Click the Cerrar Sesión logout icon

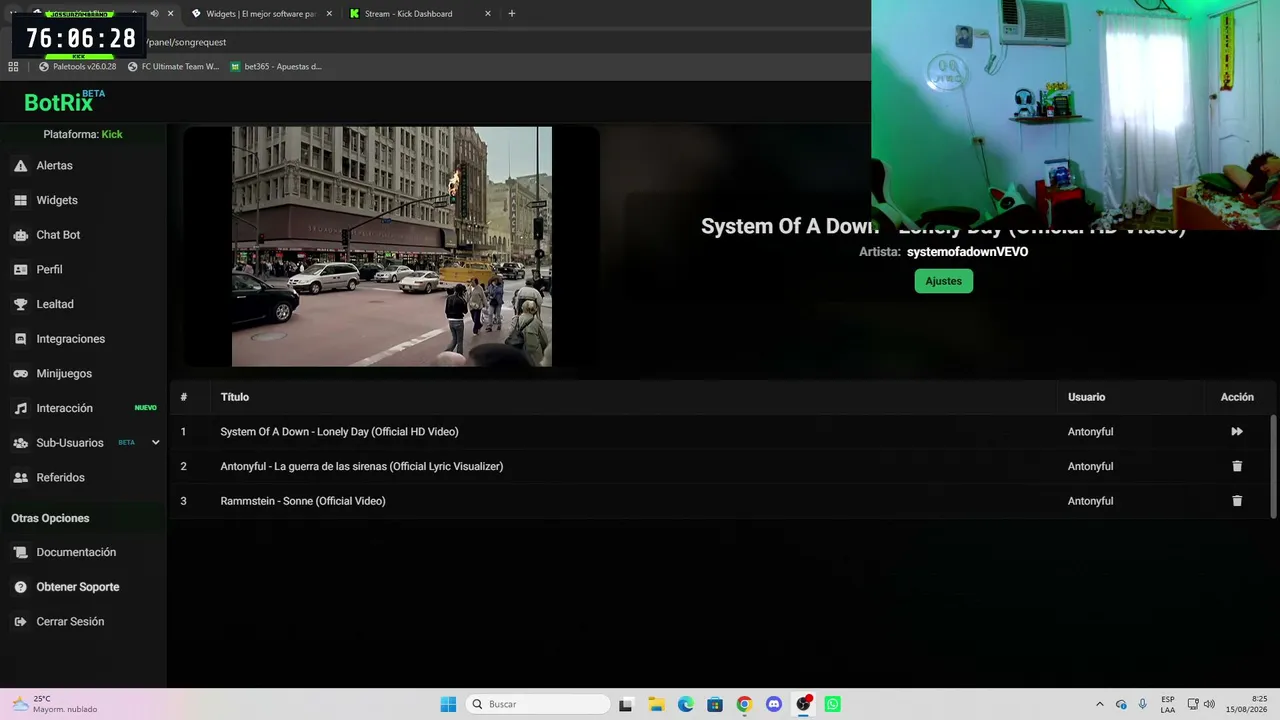pos(20,622)
